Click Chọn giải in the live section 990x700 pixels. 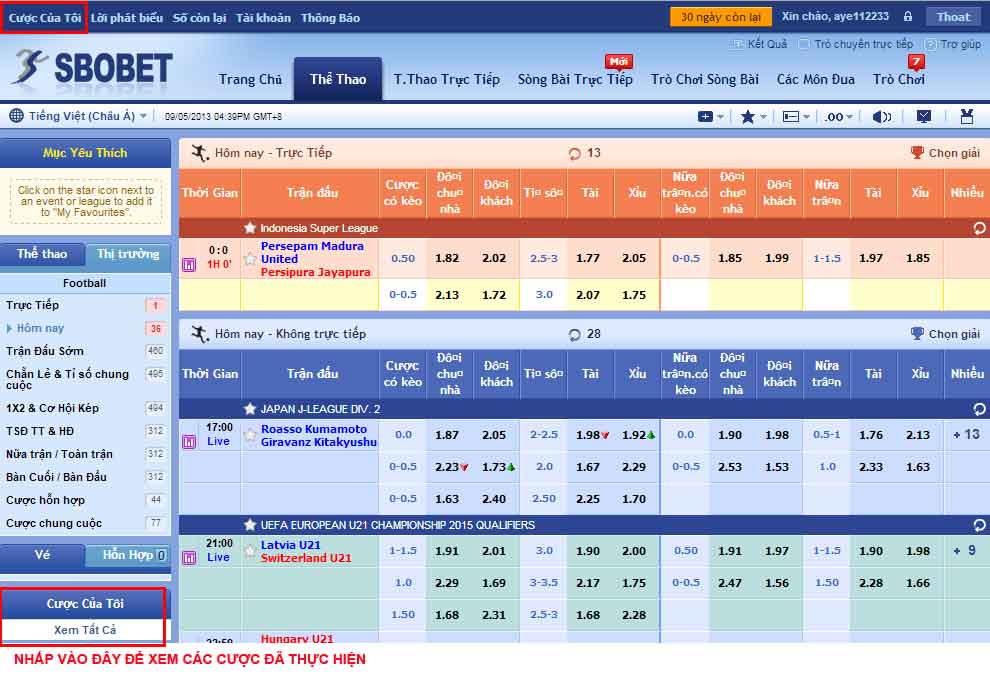tap(945, 153)
